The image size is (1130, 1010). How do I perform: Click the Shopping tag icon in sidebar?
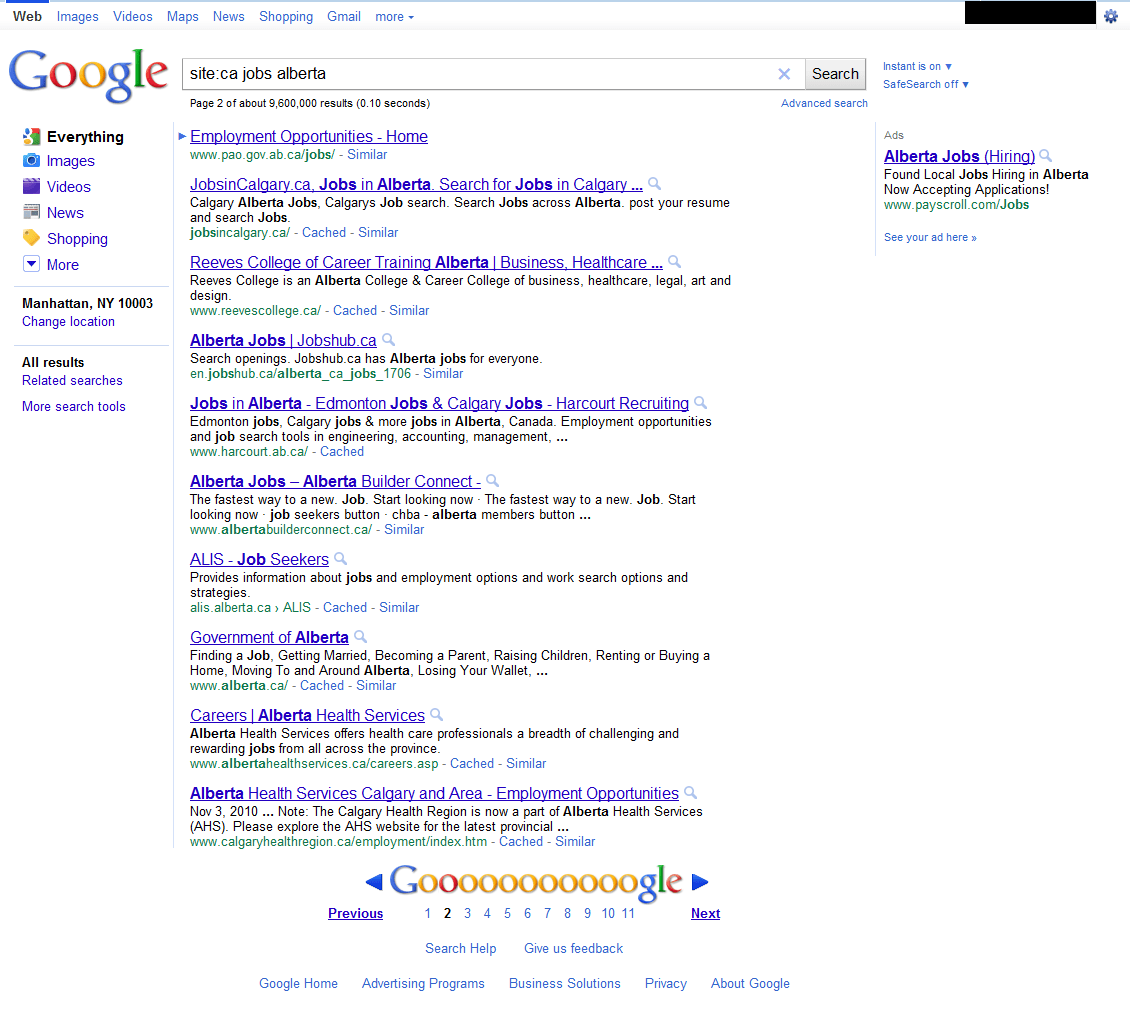[32, 238]
